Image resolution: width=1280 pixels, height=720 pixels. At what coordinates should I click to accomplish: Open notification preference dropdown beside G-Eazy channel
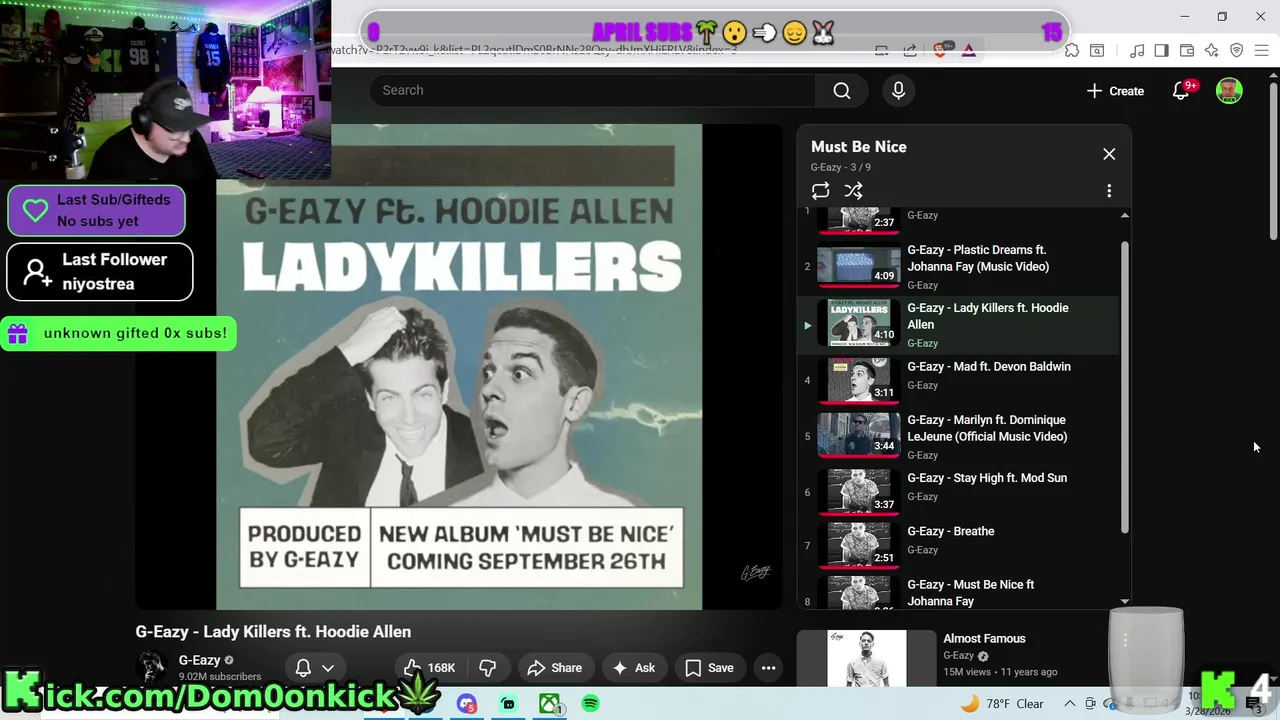[314, 668]
